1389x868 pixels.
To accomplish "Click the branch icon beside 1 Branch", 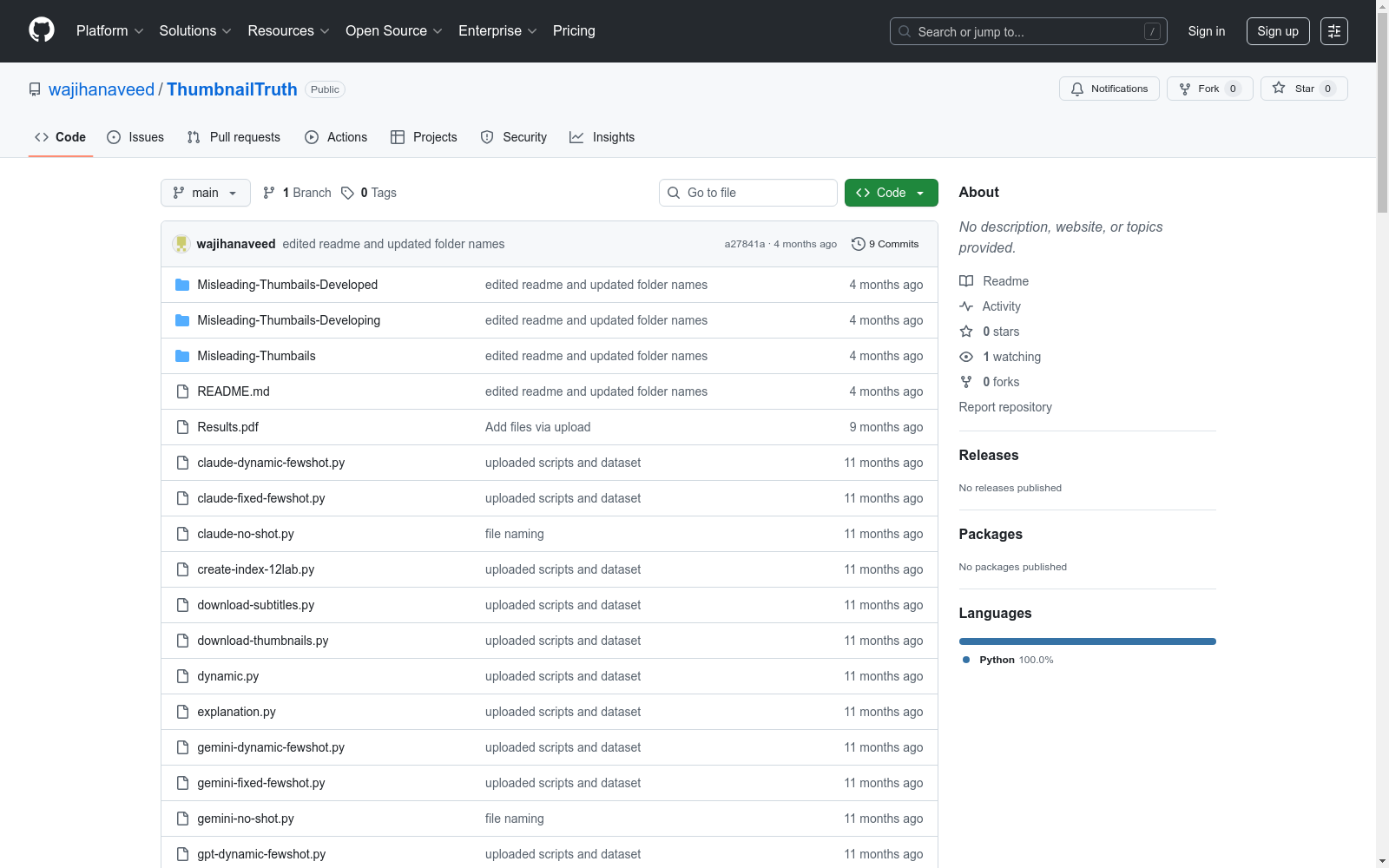I will (269, 193).
